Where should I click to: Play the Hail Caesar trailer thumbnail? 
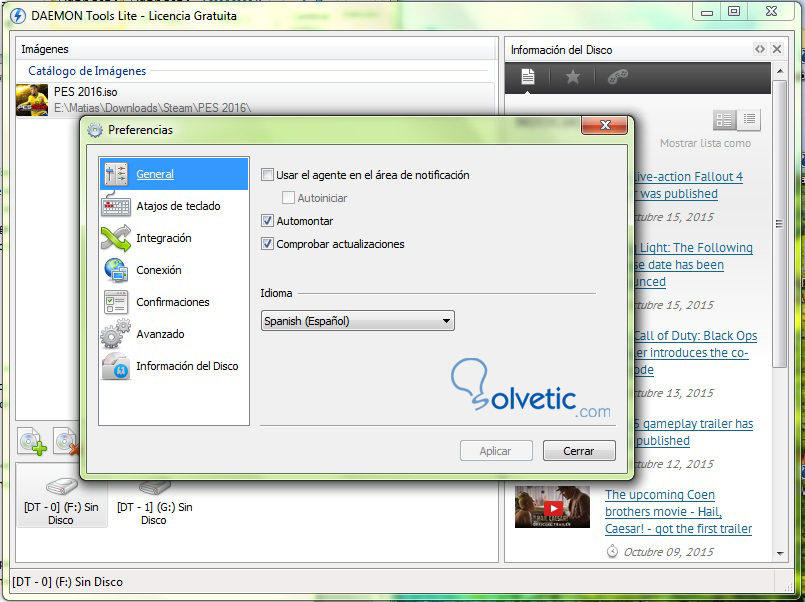552,508
